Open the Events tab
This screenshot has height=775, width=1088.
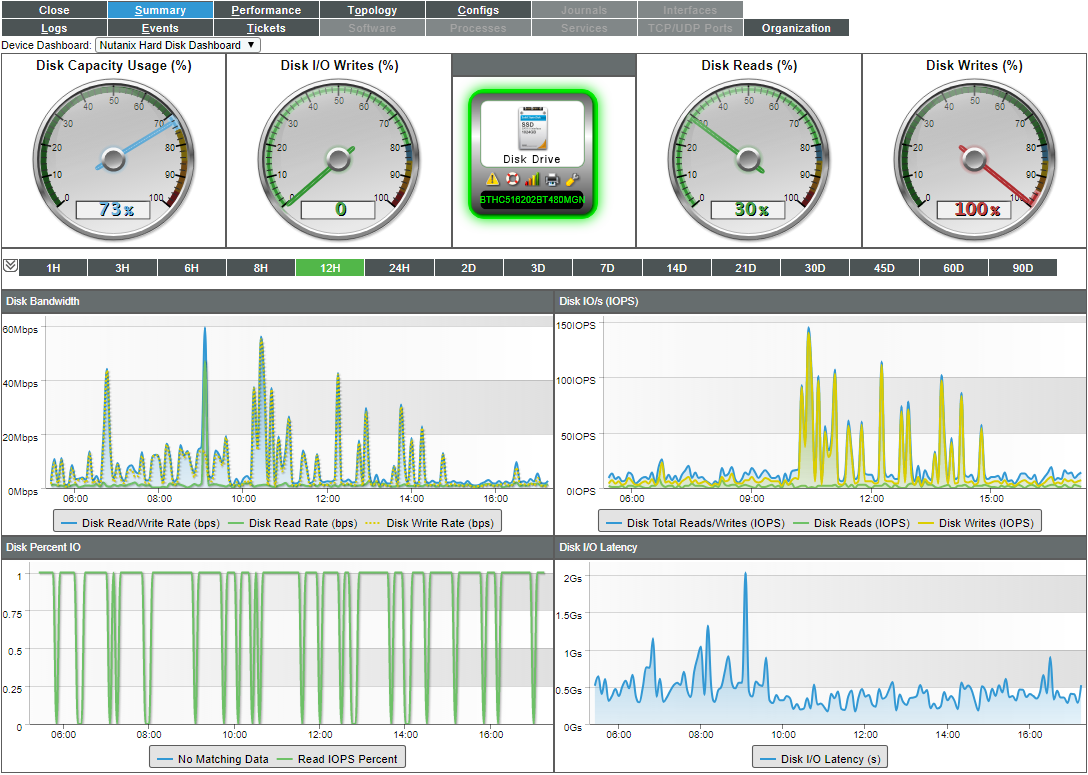[160, 28]
